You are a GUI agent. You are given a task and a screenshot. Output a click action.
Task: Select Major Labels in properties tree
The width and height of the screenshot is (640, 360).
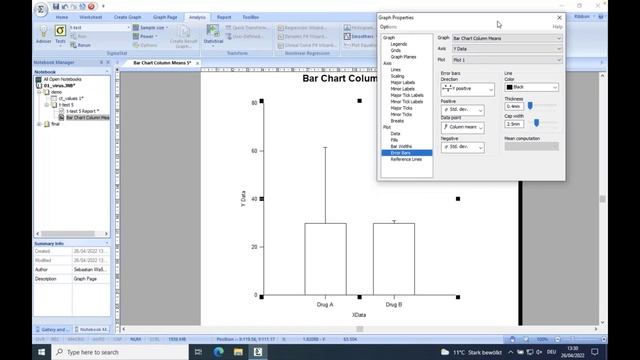coord(402,82)
